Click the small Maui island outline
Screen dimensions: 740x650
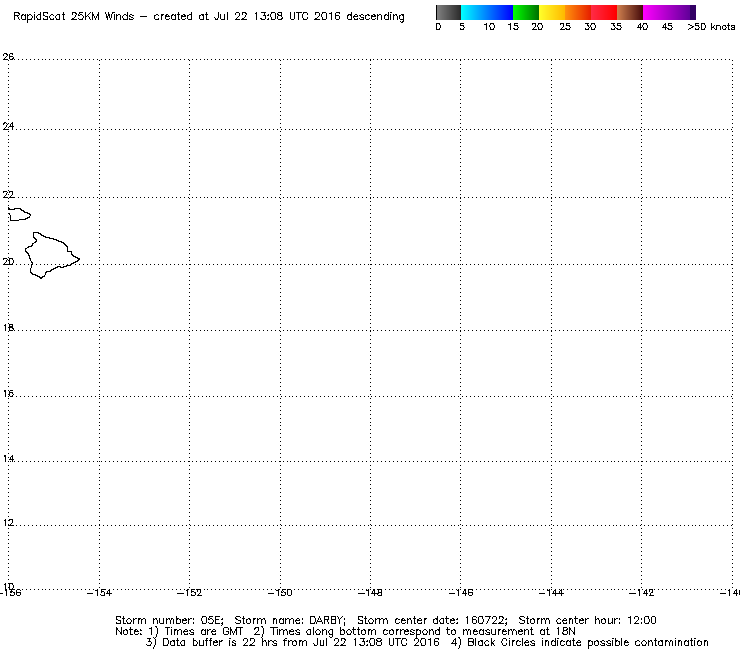[x=19, y=214]
